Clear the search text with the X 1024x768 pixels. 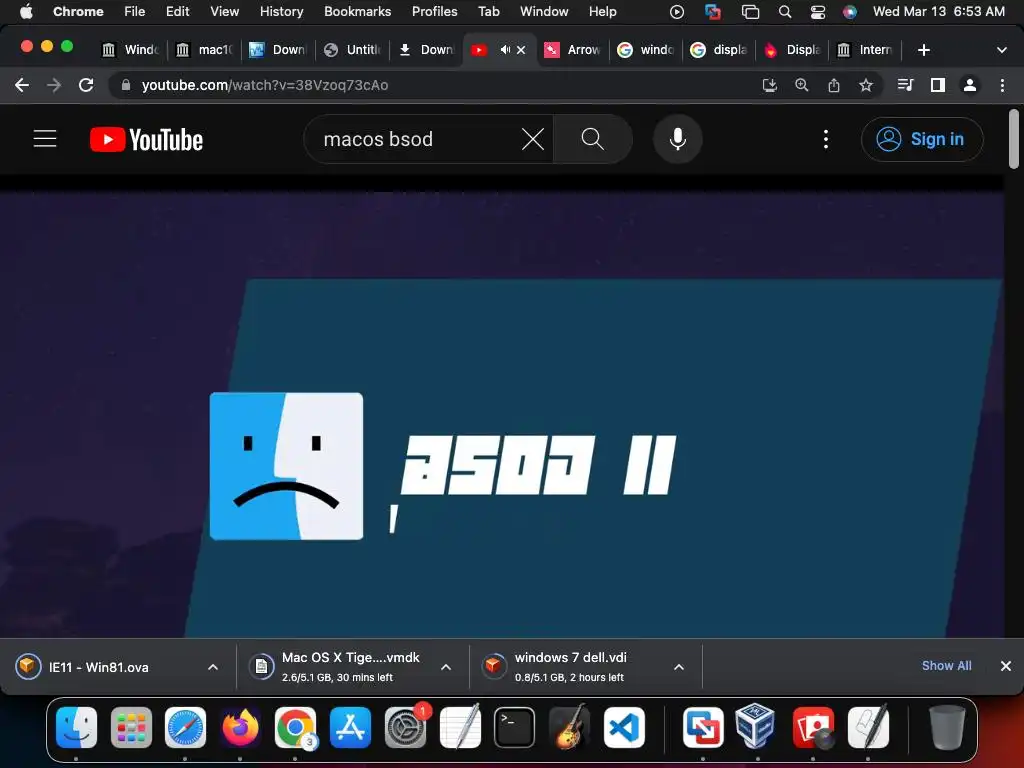[533, 139]
